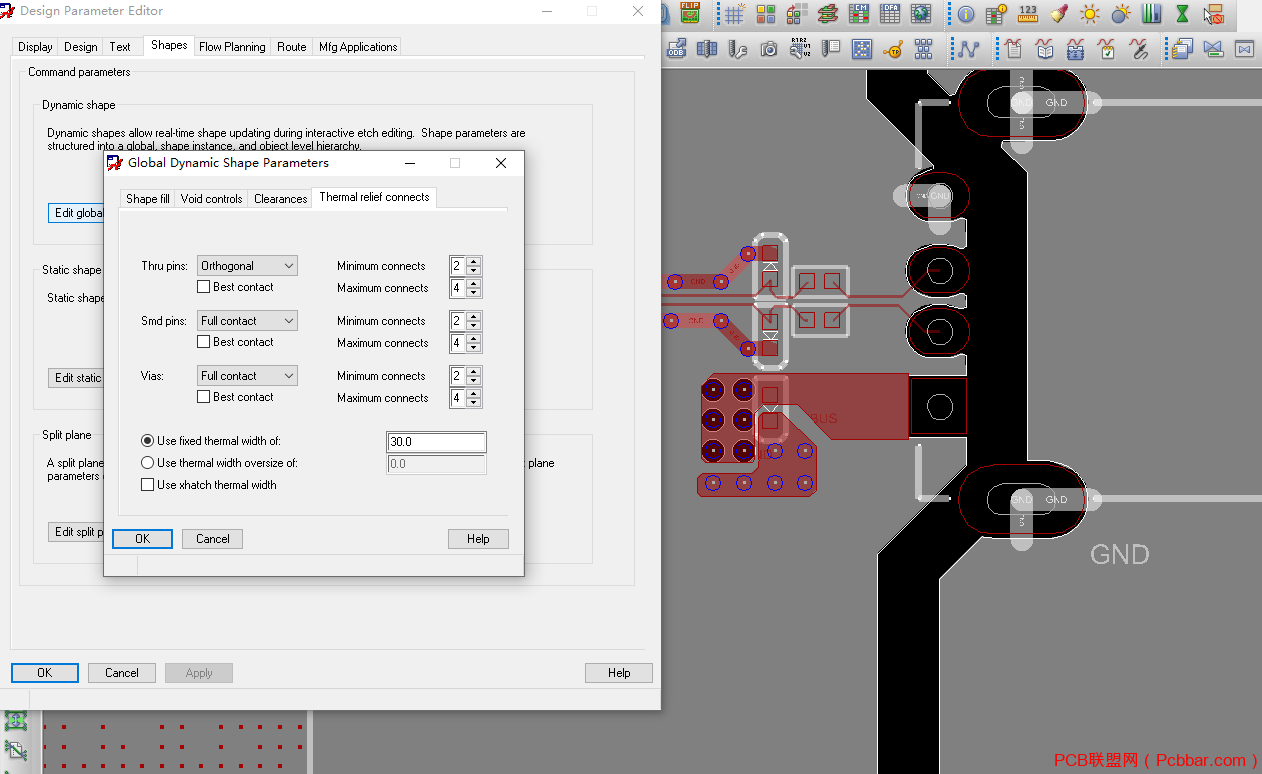Increase Smd pins Minimum connects
Screen dimensions: 1262x774
point(474,317)
